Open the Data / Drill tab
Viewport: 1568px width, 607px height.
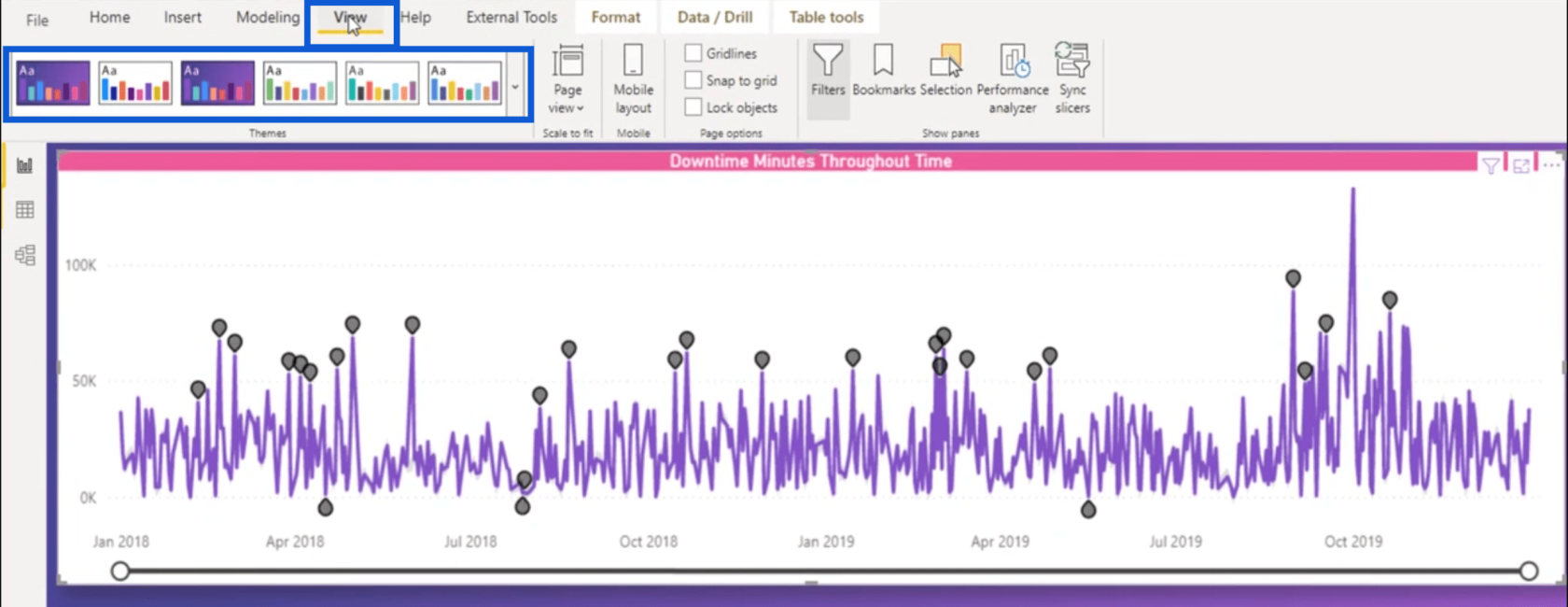click(715, 17)
